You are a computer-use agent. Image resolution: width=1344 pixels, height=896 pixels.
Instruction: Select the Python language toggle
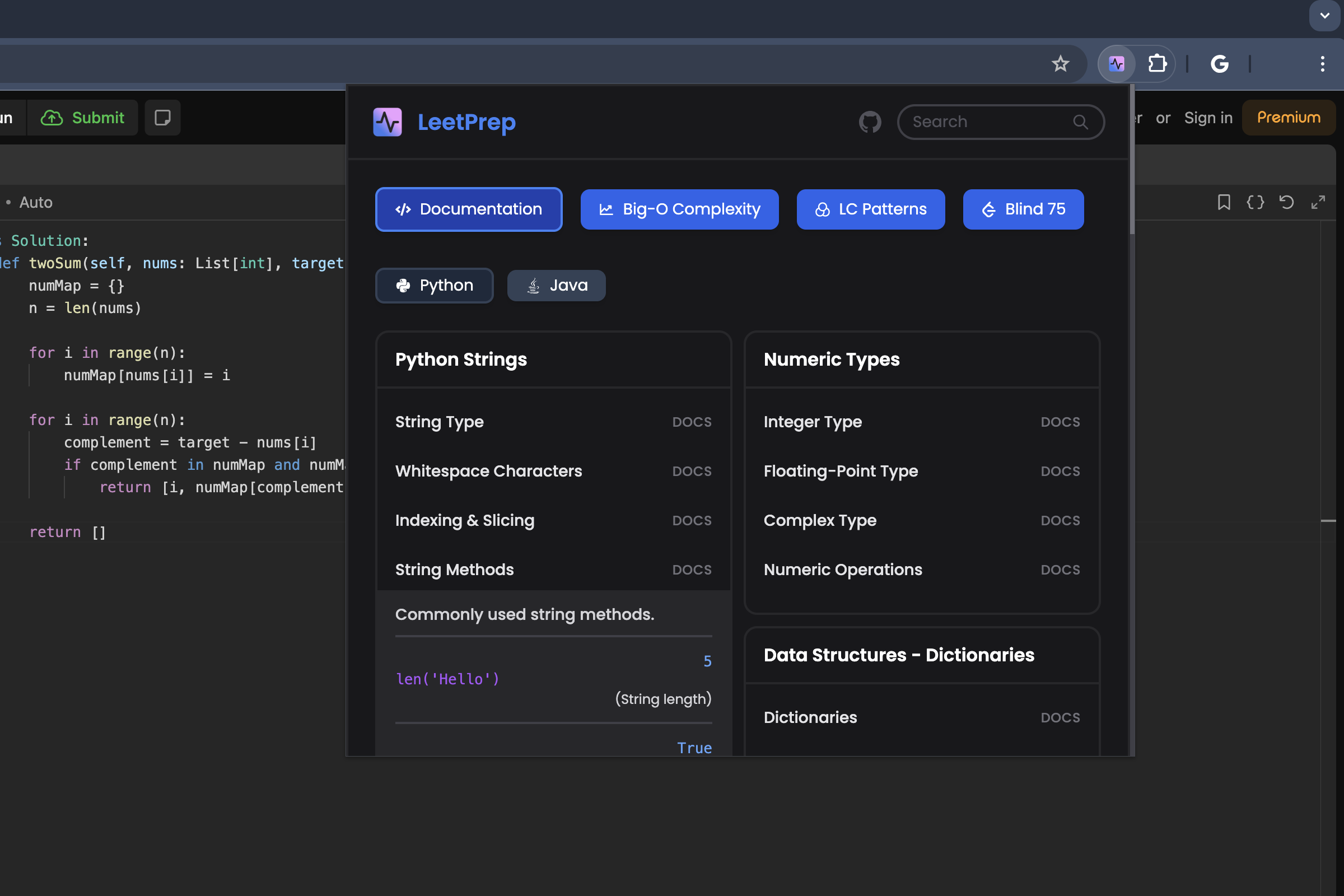[x=435, y=285]
